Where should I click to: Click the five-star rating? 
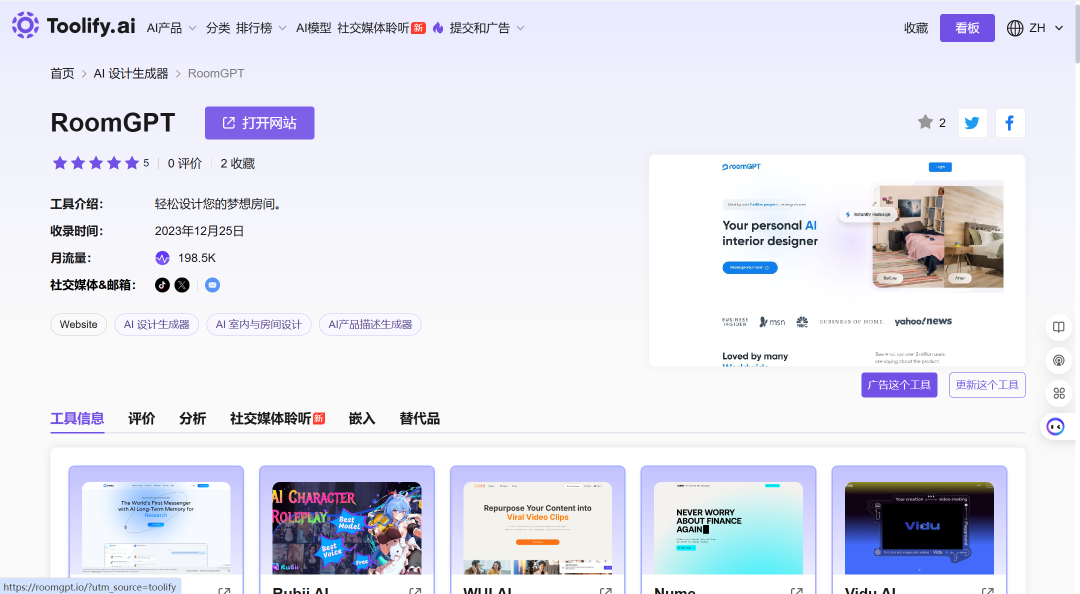pos(96,163)
